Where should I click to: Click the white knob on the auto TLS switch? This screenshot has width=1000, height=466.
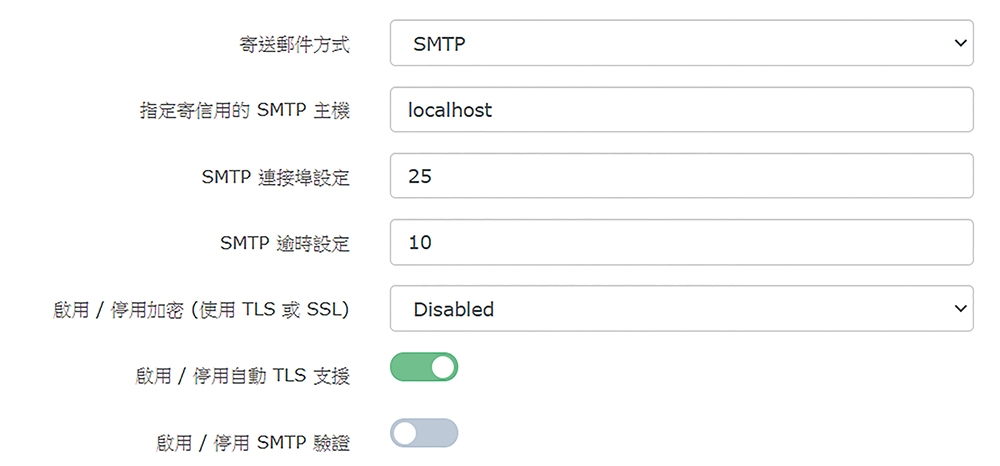(x=443, y=367)
